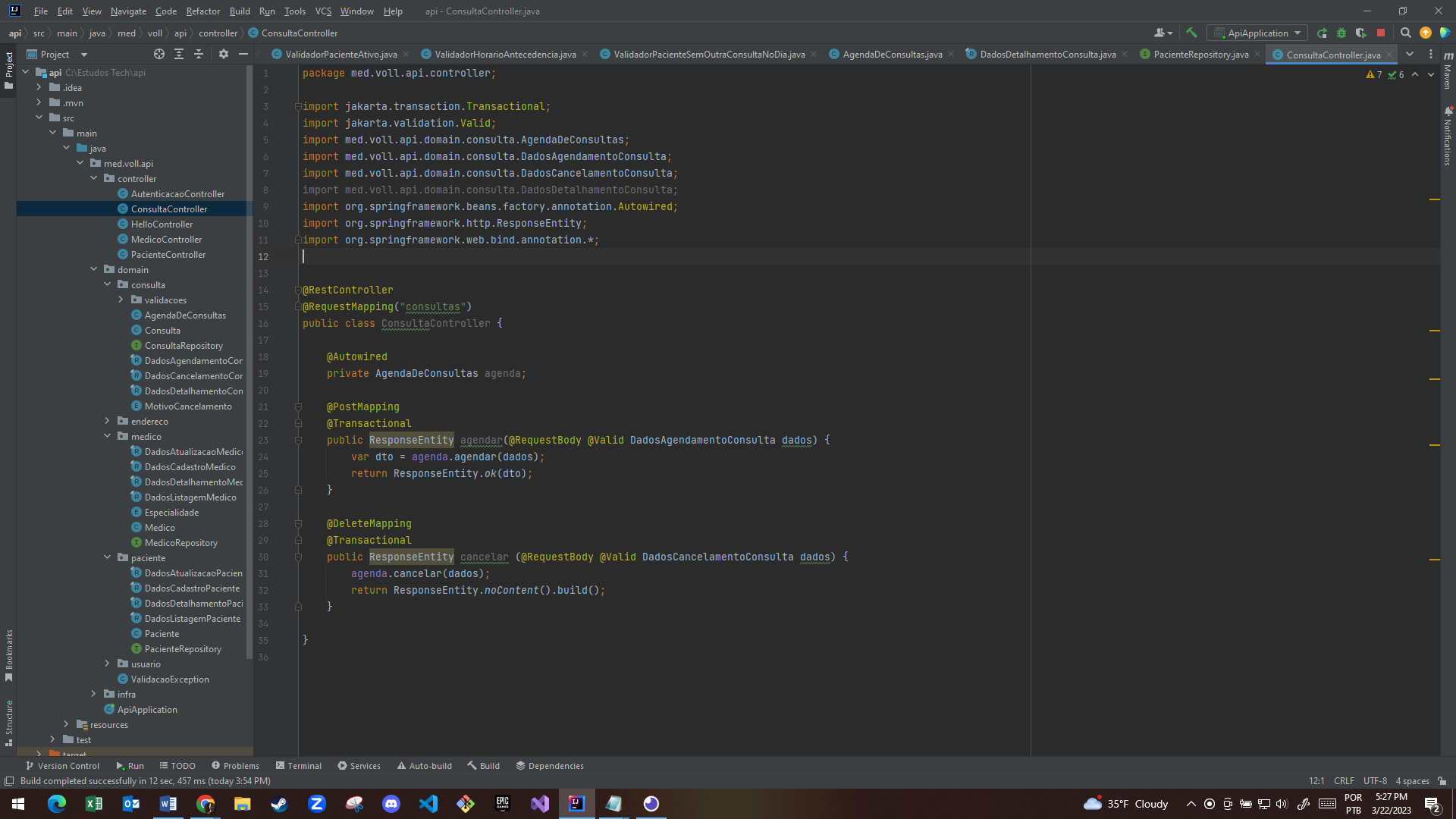Collapse the domain folder
Viewport: 1456px width, 819px height.
(x=94, y=269)
